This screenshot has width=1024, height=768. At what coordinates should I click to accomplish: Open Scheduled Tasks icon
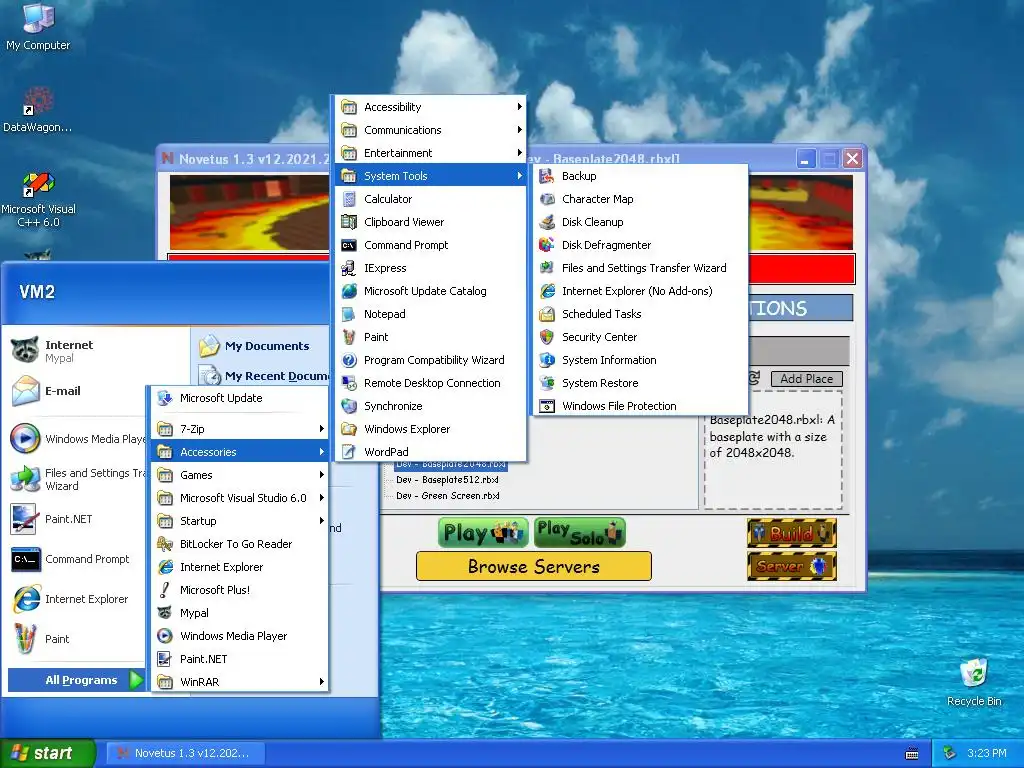[x=547, y=313]
